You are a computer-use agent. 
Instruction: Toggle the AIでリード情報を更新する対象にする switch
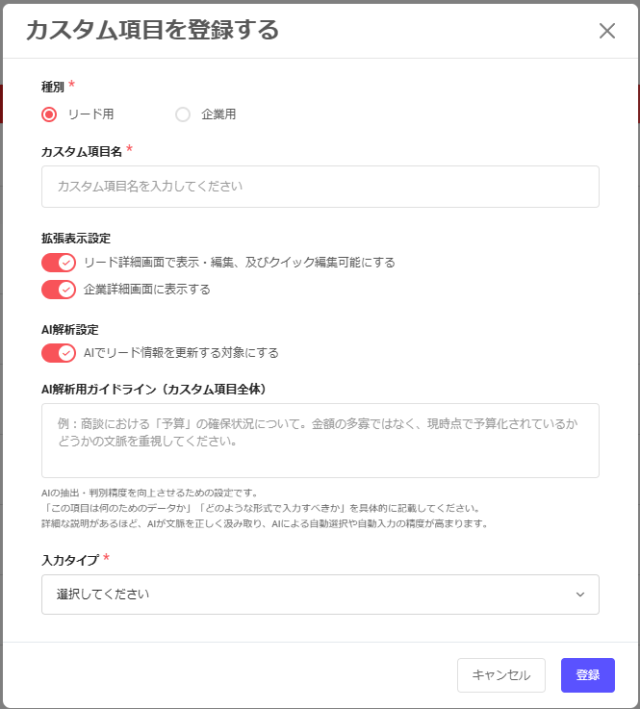pyautogui.click(x=58, y=353)
